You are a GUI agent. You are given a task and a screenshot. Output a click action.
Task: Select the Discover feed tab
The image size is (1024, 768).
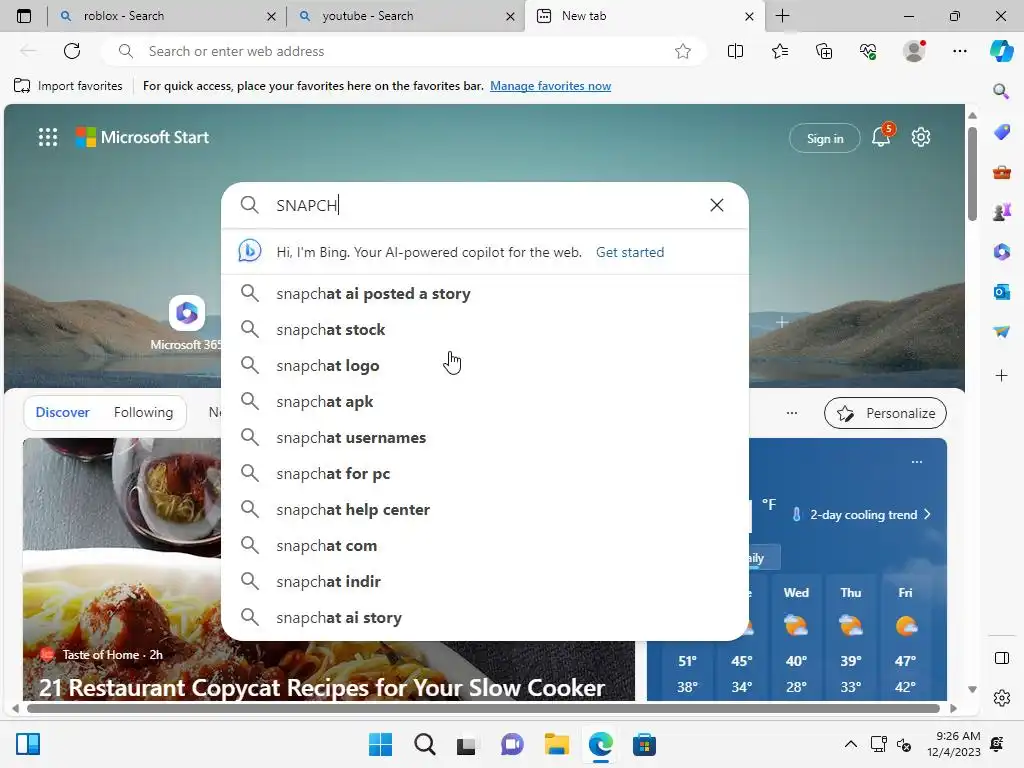(62, 412)
